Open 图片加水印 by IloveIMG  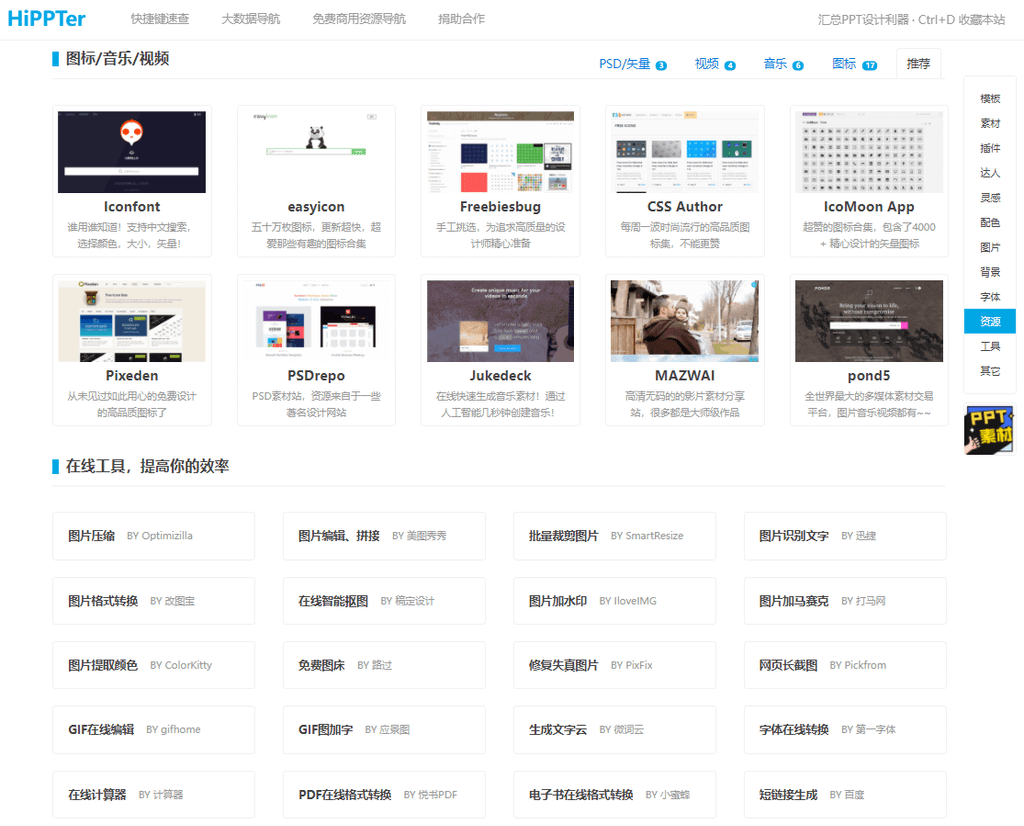click(x=615, y=601)
